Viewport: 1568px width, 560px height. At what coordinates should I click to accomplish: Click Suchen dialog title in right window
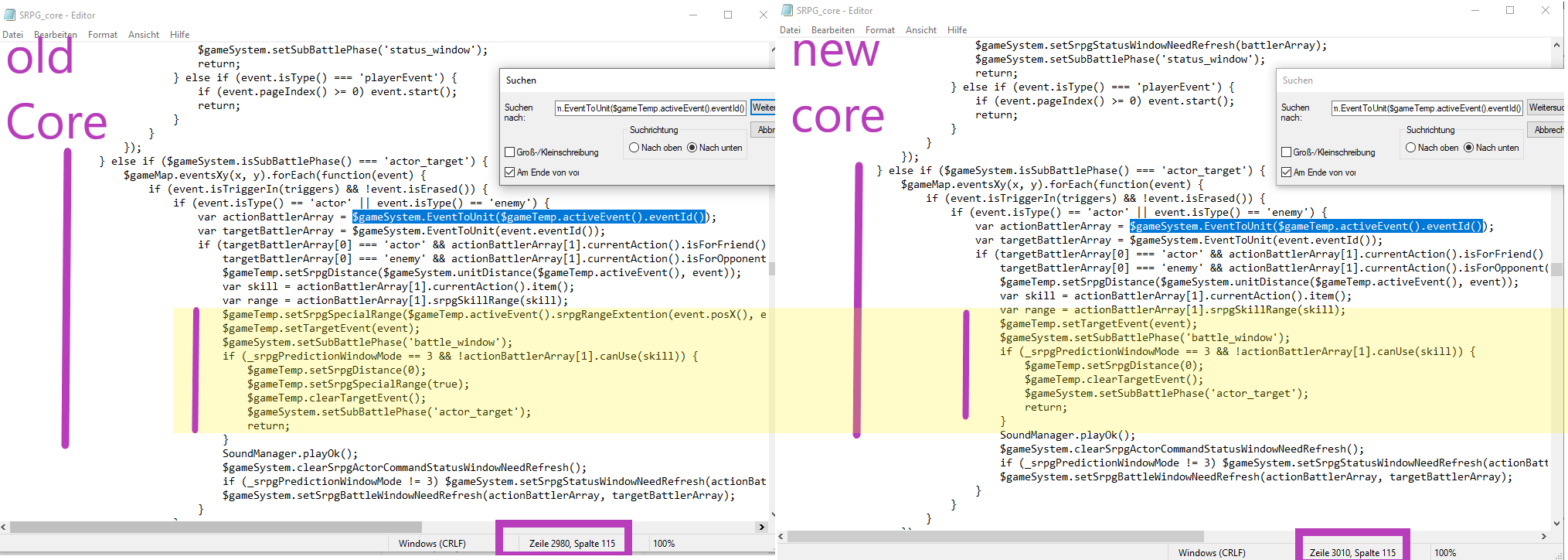1298,80
